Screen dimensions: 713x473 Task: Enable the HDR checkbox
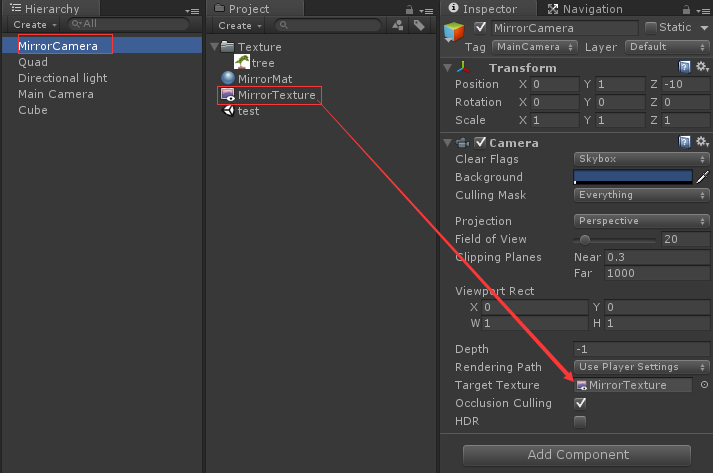click(580, 421)
